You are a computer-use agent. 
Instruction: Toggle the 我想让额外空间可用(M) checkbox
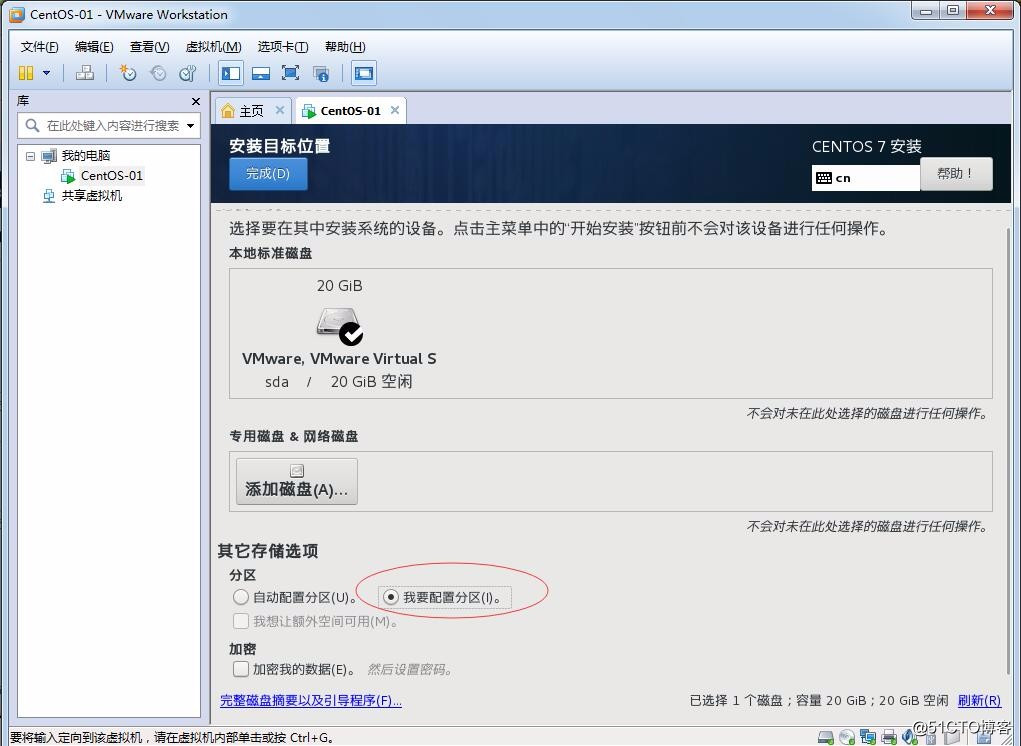pos(241,621)
